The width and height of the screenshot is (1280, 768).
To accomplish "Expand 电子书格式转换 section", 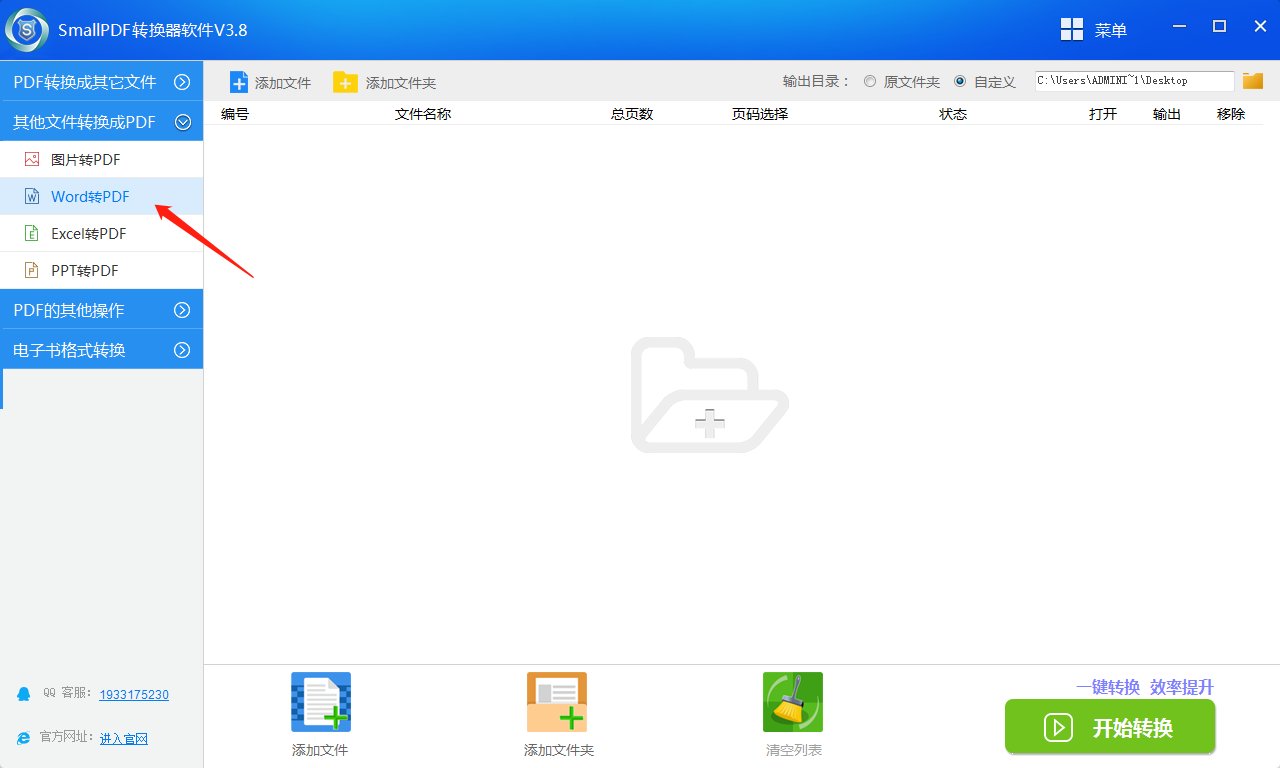I will point(101,350).
